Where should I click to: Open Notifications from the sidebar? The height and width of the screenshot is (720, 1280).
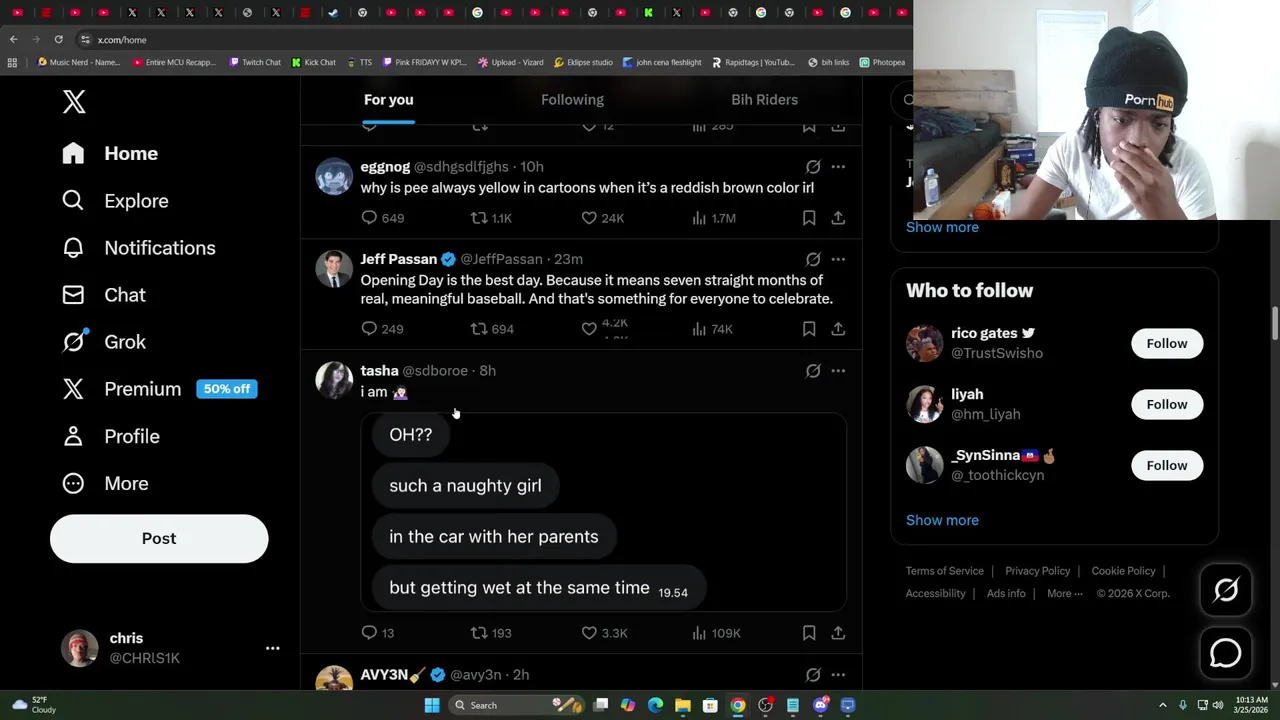click(138, 248)
